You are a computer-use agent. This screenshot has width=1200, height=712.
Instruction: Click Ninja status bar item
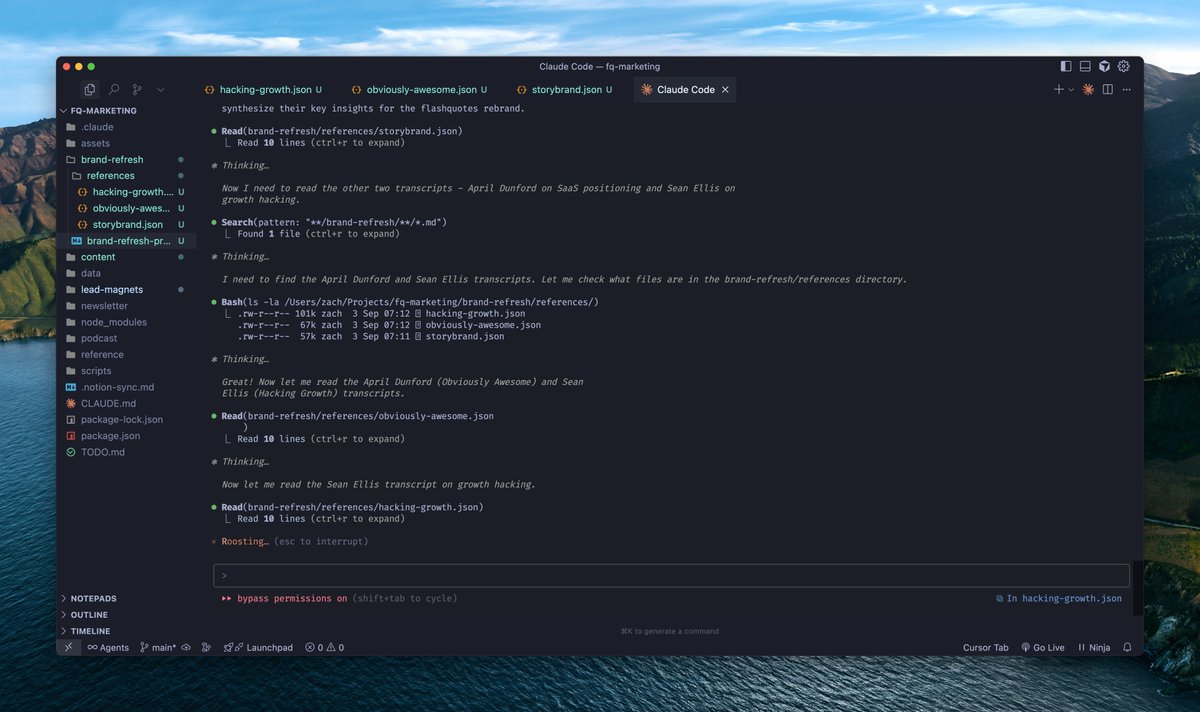pos(1094,647)
